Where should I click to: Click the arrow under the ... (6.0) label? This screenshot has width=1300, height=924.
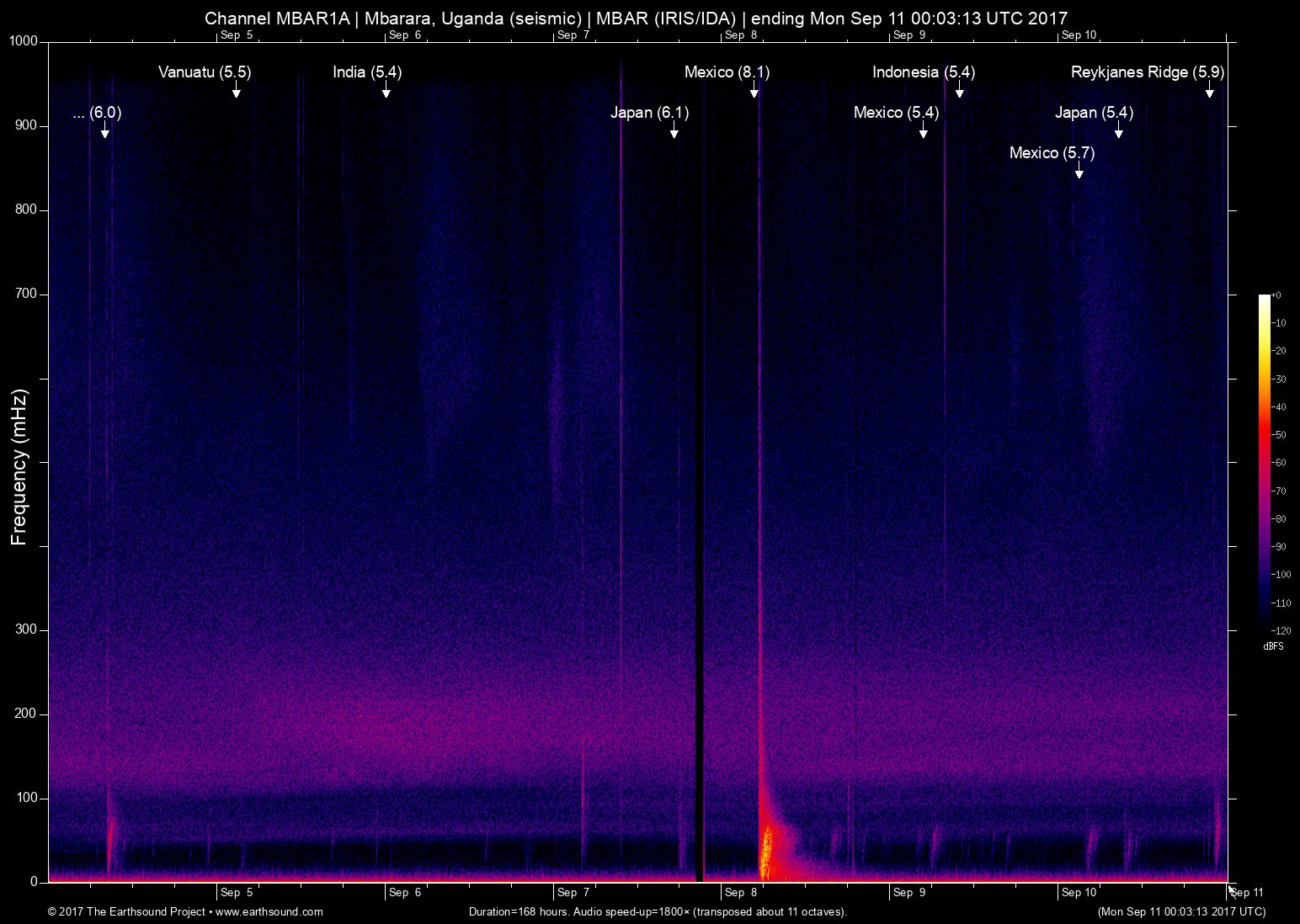click(104, 131)
